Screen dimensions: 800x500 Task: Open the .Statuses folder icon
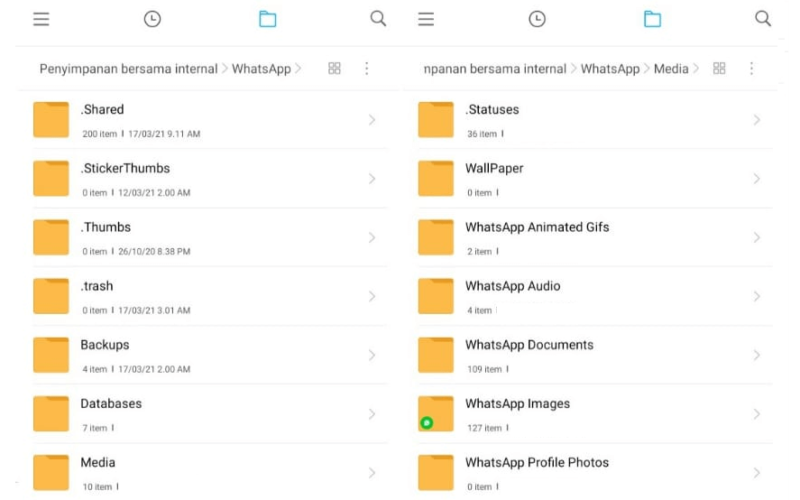tap(436, 120)
